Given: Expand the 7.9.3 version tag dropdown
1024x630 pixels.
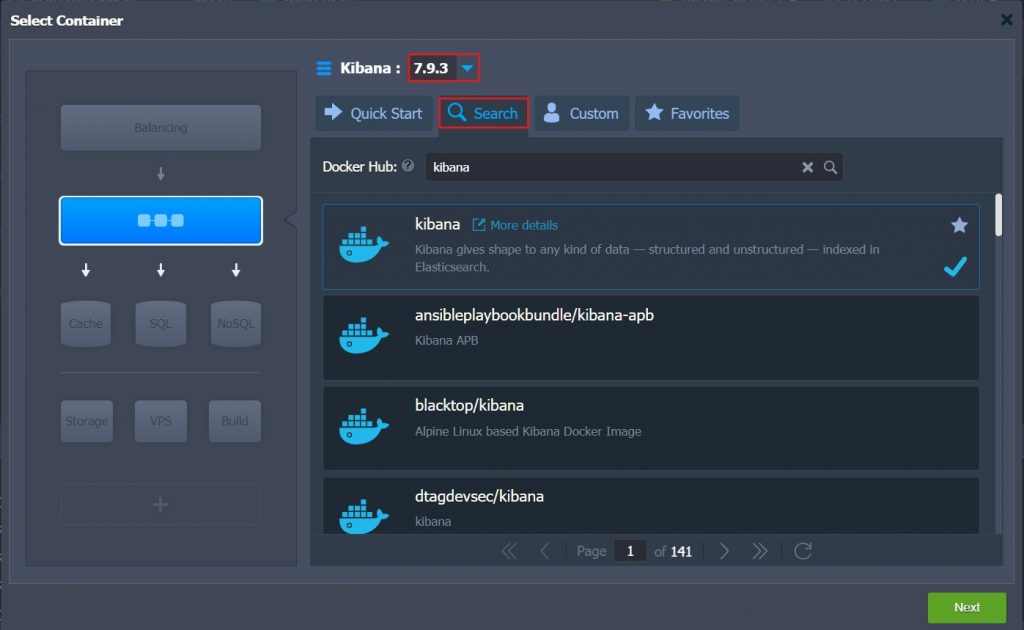Looking at the screenshot, I should coord(467,68).
